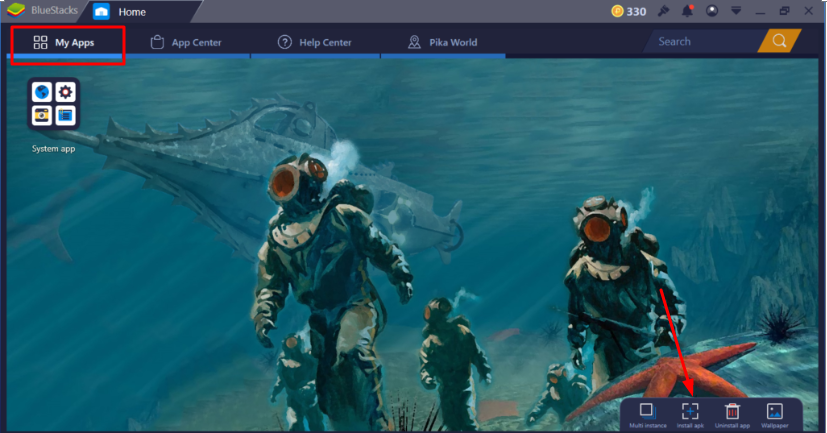The width and height of the screenshot is (827, 433).
Task: Click the Install apk button
Action: (x=690, y=415)
